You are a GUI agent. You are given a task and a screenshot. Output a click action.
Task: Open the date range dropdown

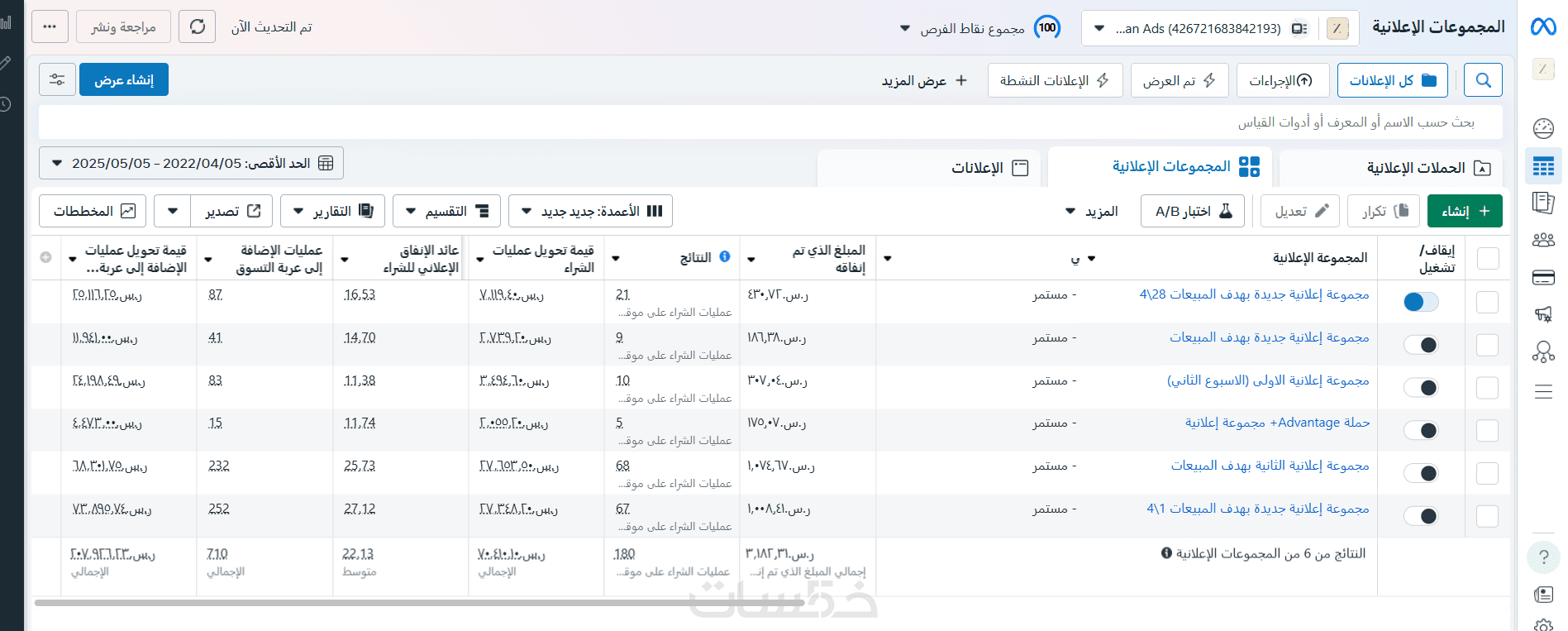(x=191, y=164)
